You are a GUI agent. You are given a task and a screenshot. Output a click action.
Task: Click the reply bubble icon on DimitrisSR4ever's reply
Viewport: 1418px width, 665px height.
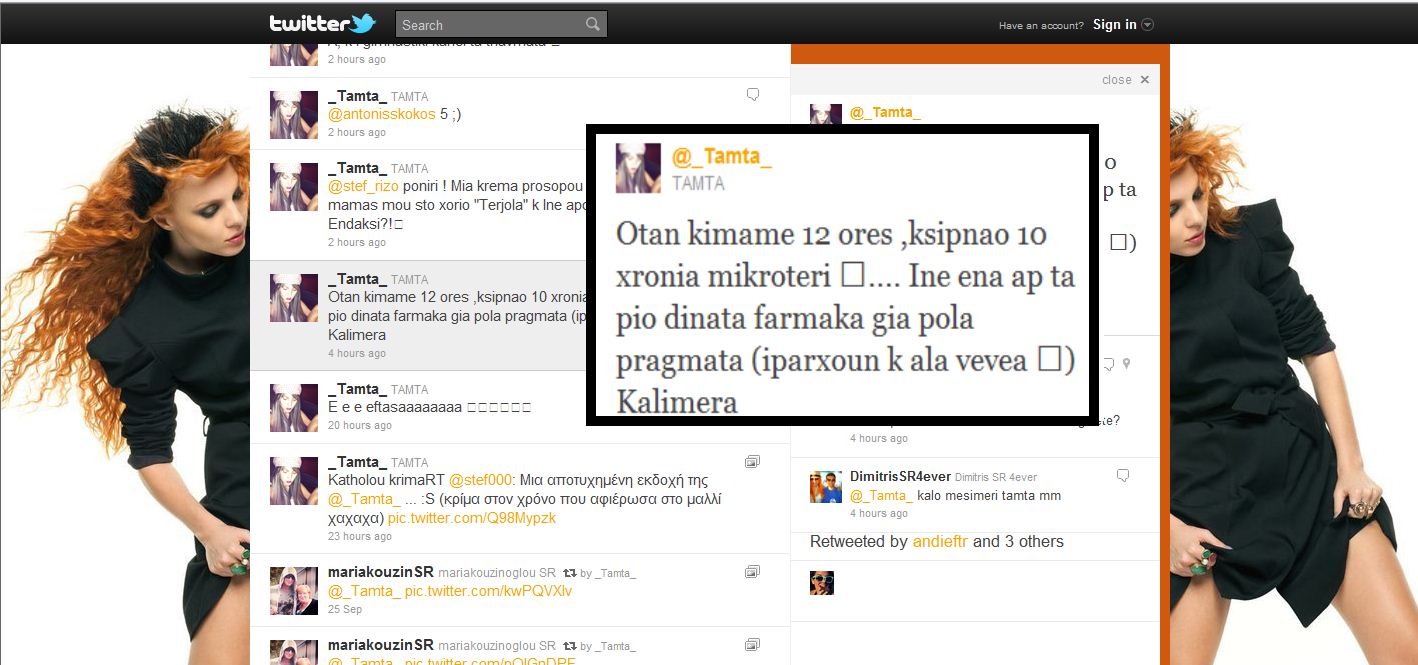click(x=1123, y=475)
